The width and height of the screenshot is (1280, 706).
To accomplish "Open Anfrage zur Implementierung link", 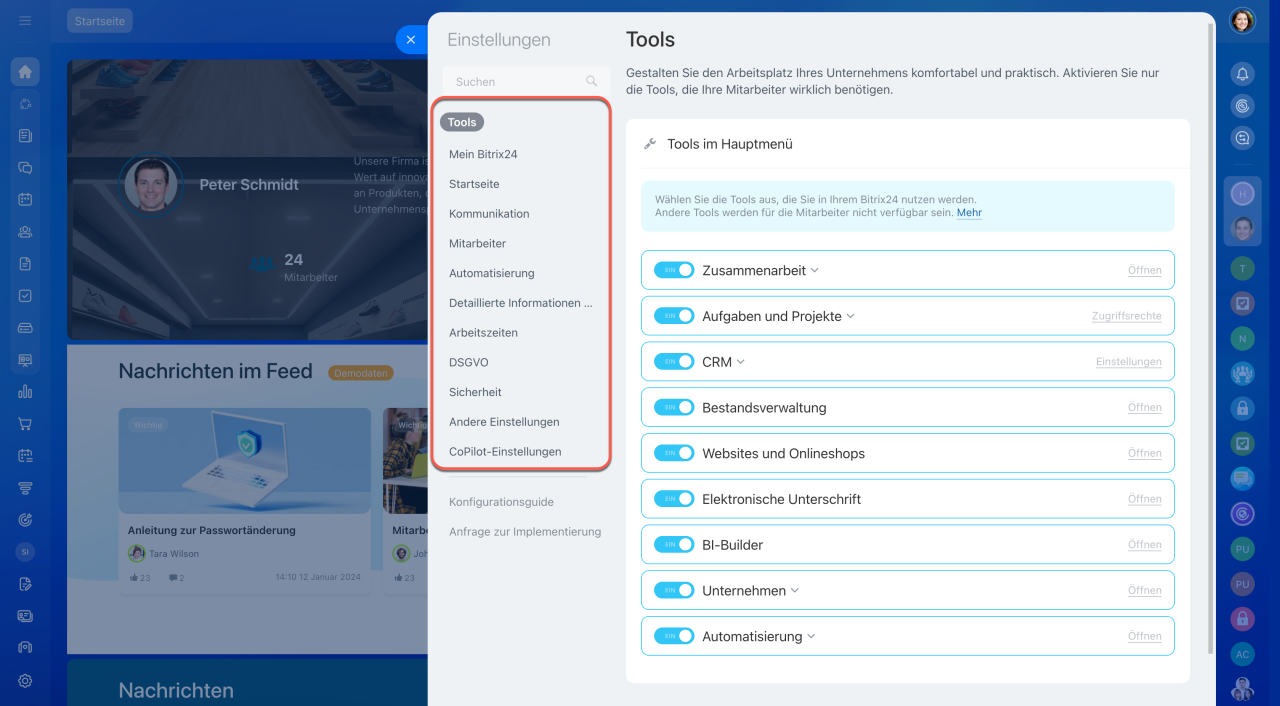I will [x=525, y=532].
